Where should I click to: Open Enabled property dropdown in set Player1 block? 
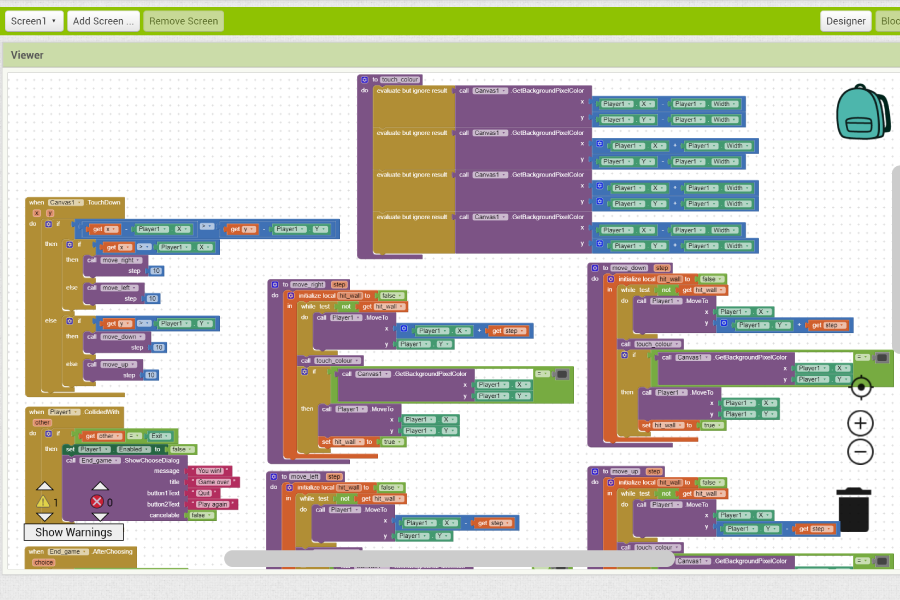[134, 449]
